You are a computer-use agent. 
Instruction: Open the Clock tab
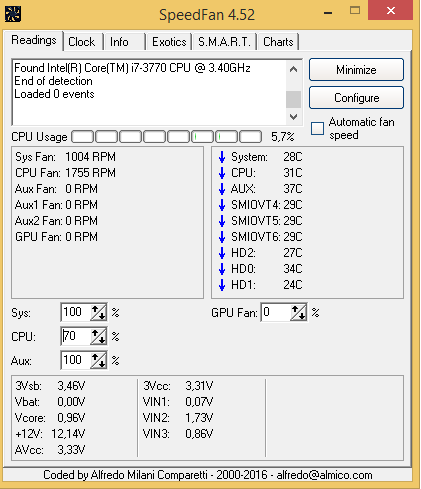point(82,42)
